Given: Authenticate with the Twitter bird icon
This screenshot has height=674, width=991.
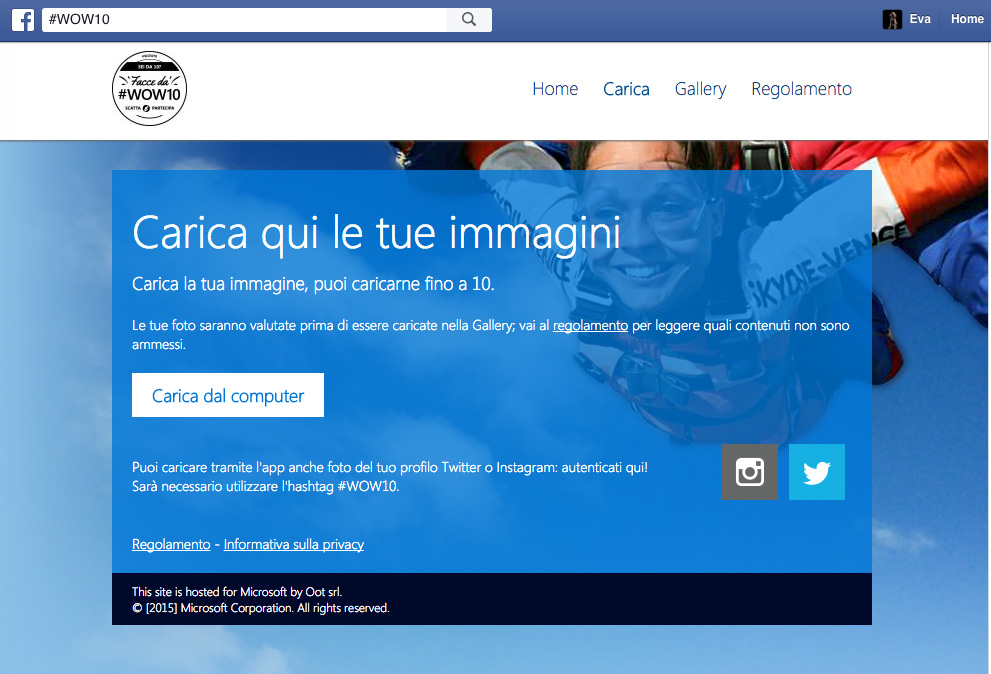Looking at the screenshot, I should coord(816,472).
